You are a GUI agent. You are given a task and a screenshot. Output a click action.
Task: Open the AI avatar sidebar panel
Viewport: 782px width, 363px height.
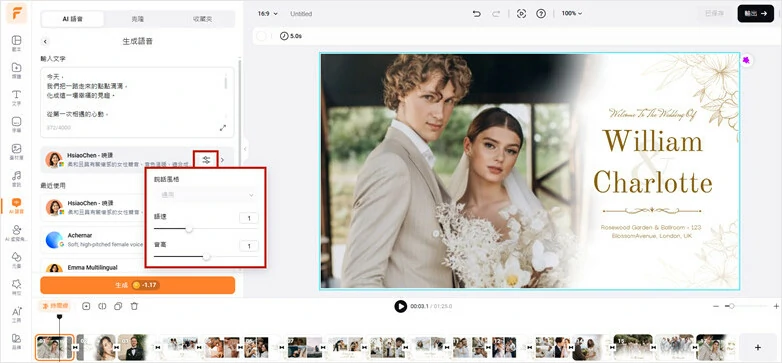tap(16, 232)
